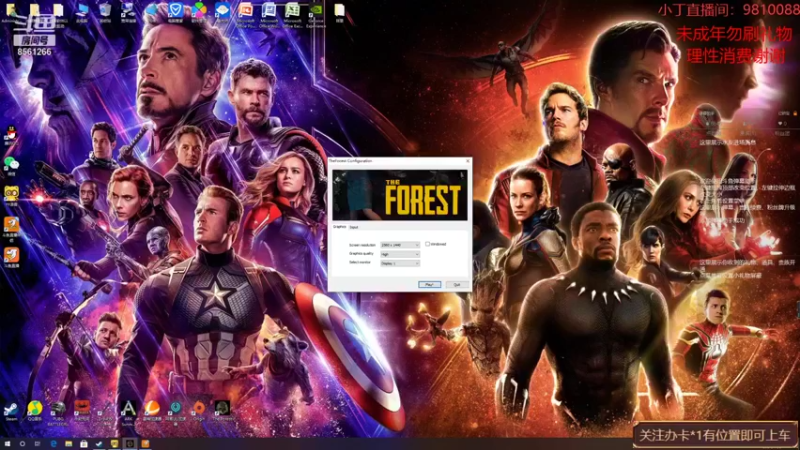Open the Graphics quality dropdown
This screenshot has width=800, height=450.
[x=399, y=254]
